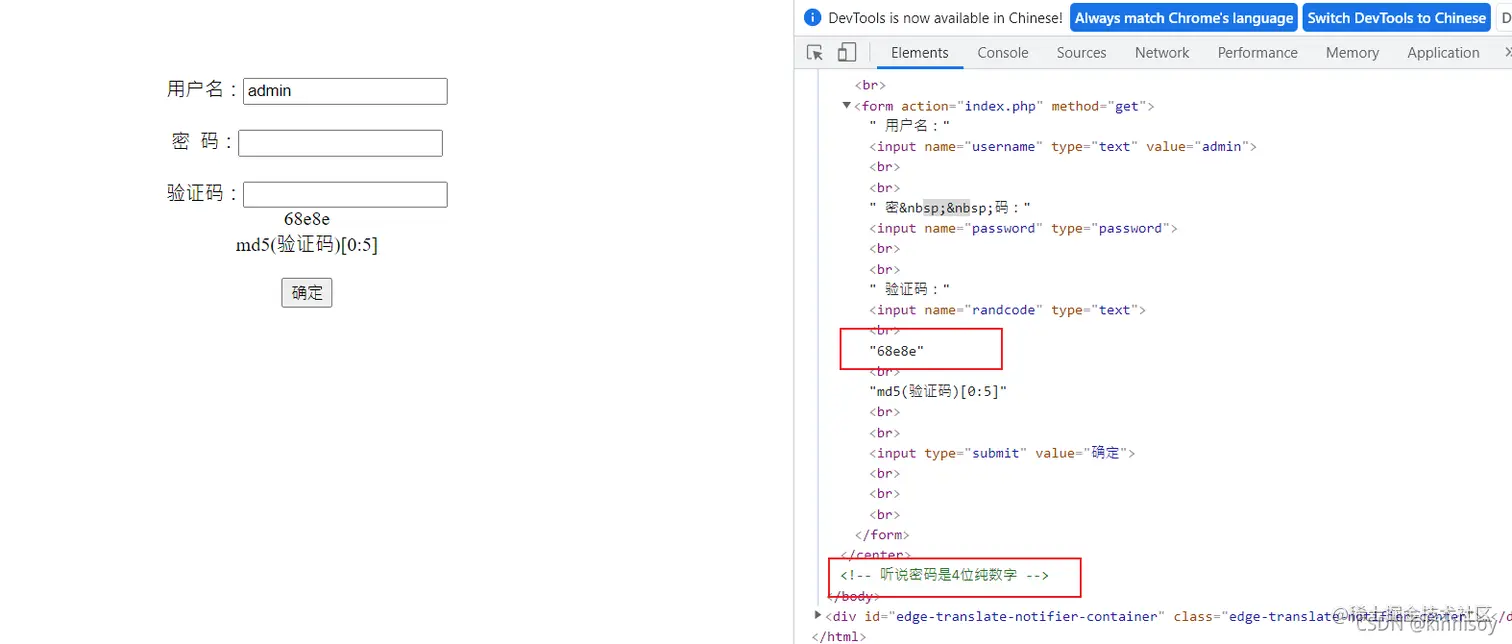Select the 听说密码是4位纯数字 comment node
Viewport: 1512px width, 644px height.
coord(945,576)
